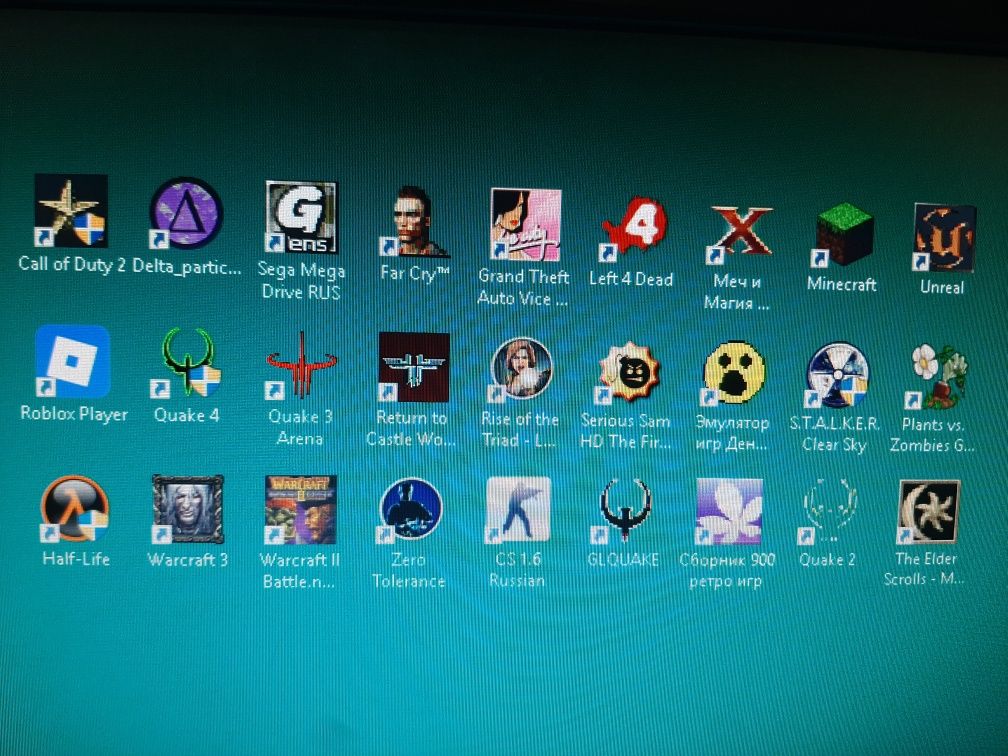The height and width of the screenshot is (756, 1008).
Task: Select the S.T.A.L.K.E.R. Clear Sky icon
Action: (836, 375)
